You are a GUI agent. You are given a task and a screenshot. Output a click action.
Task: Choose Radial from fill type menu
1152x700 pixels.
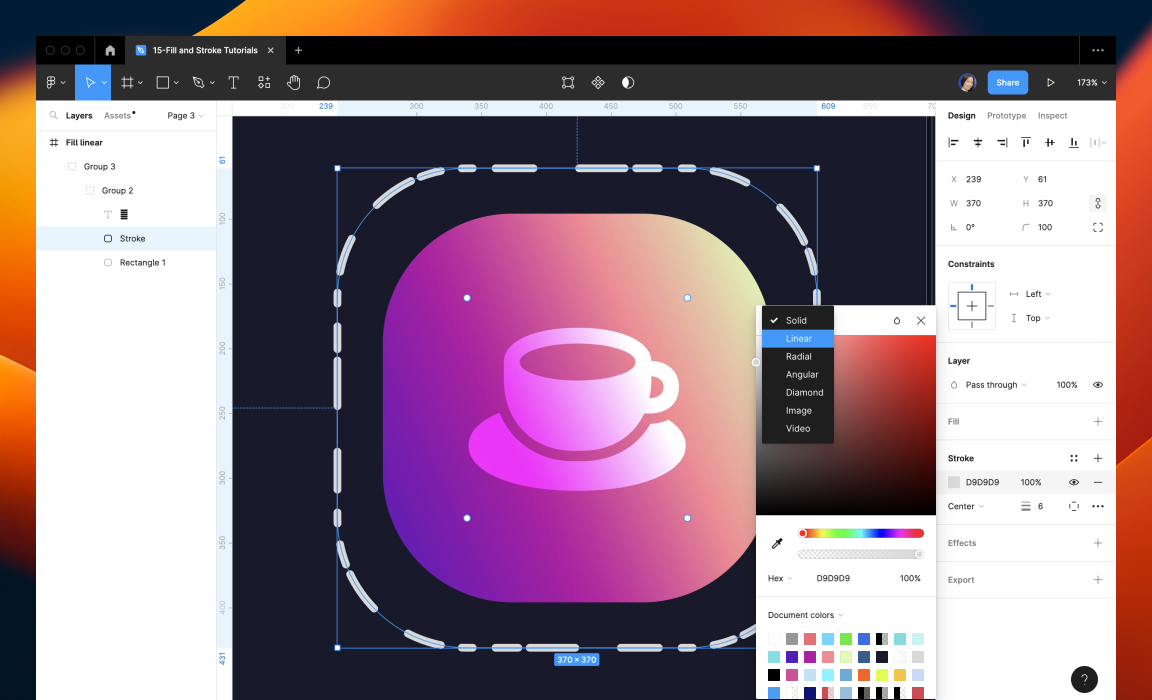point(798,356)
